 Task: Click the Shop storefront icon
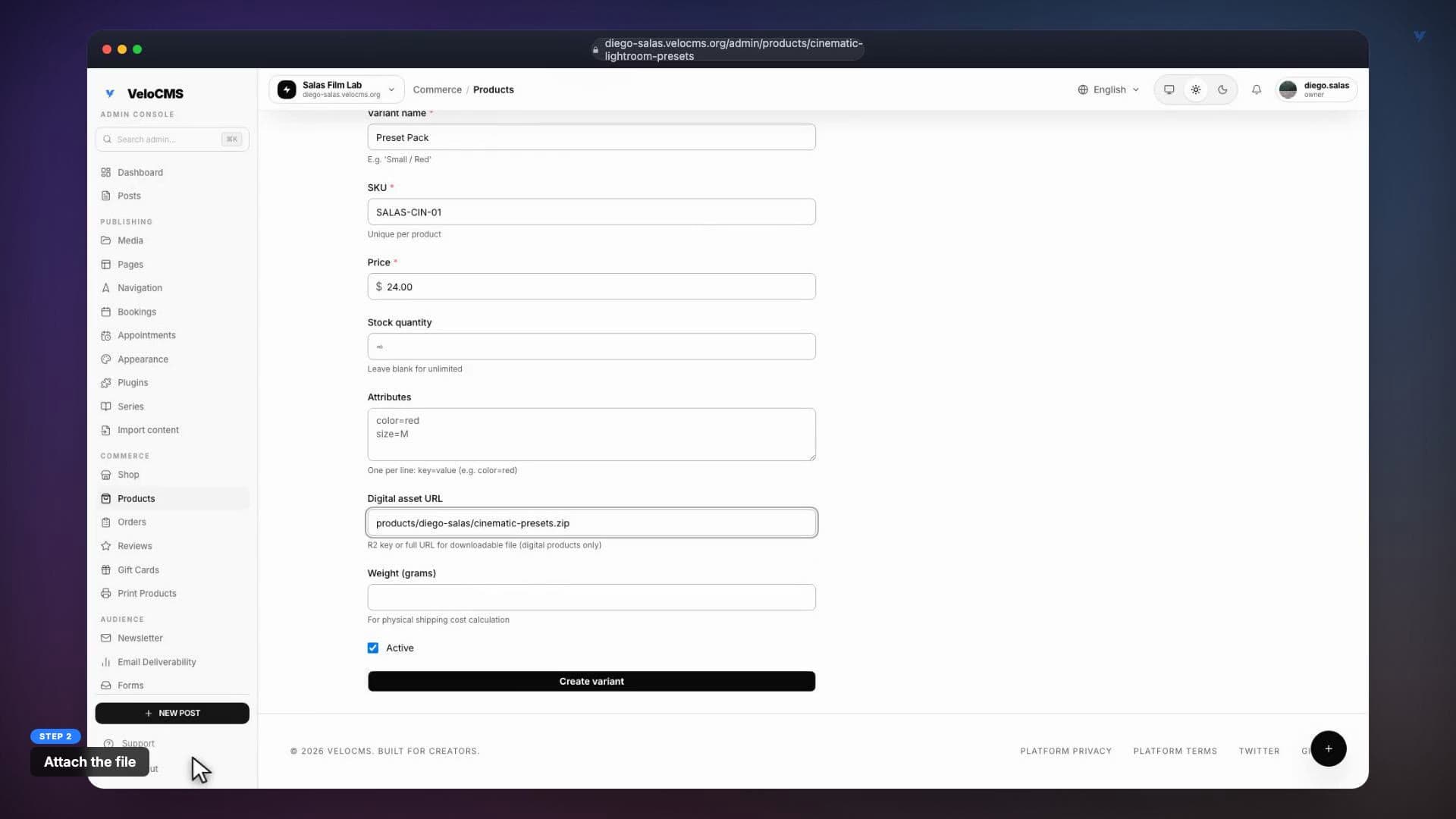click(106, 475)
